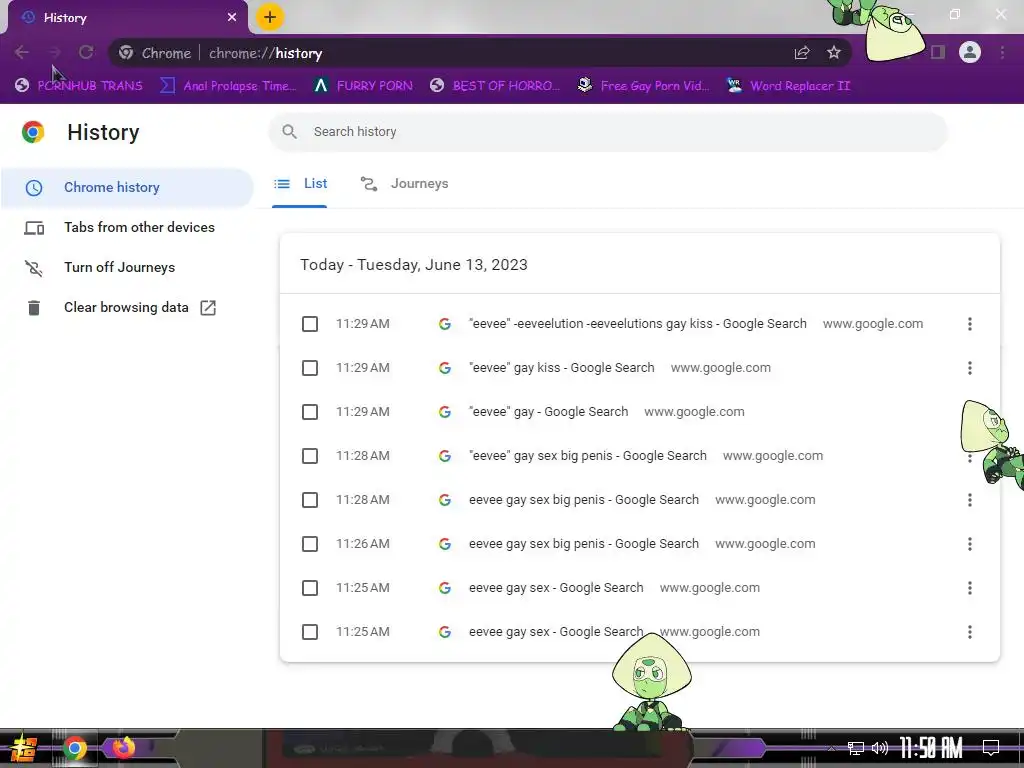
Task: Select the checkbox for "eevee" gay kiss entry
Action: [x=310, y=368]
